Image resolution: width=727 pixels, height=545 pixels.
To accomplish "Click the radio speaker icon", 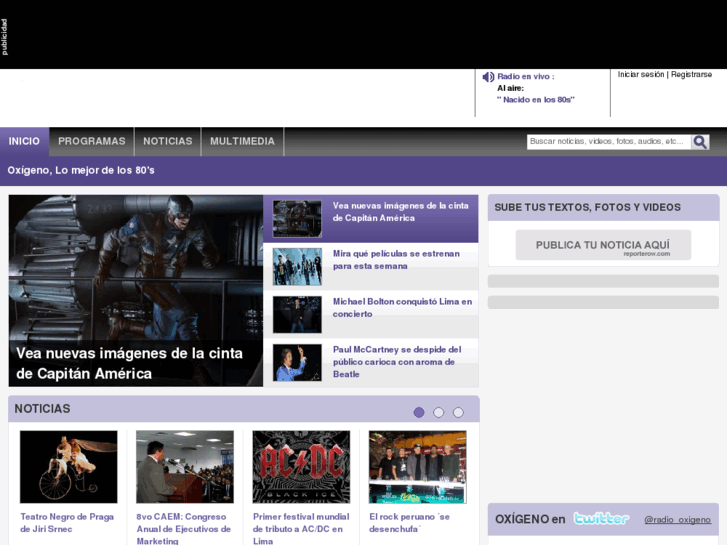I will 488,77.
